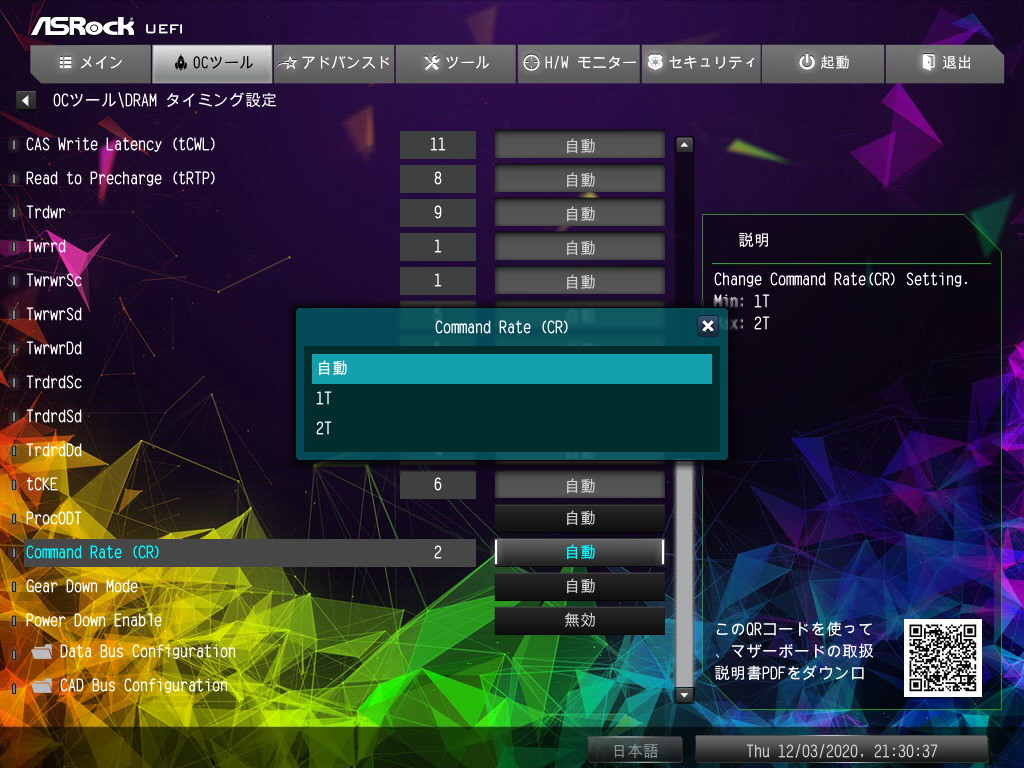Open the アドバンスド advanced tab

334,63
